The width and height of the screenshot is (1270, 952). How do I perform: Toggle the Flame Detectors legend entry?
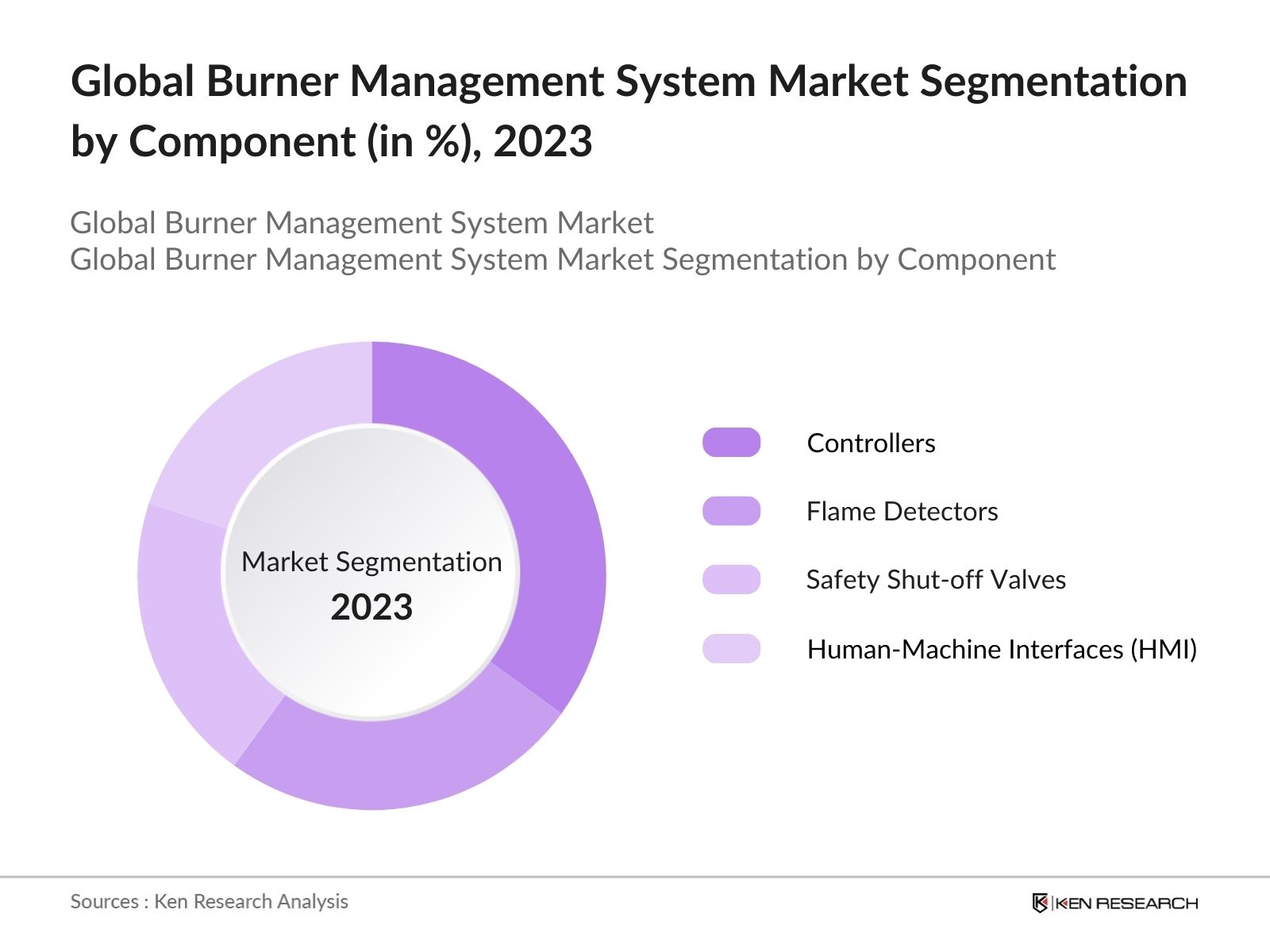tap(903, 512)
